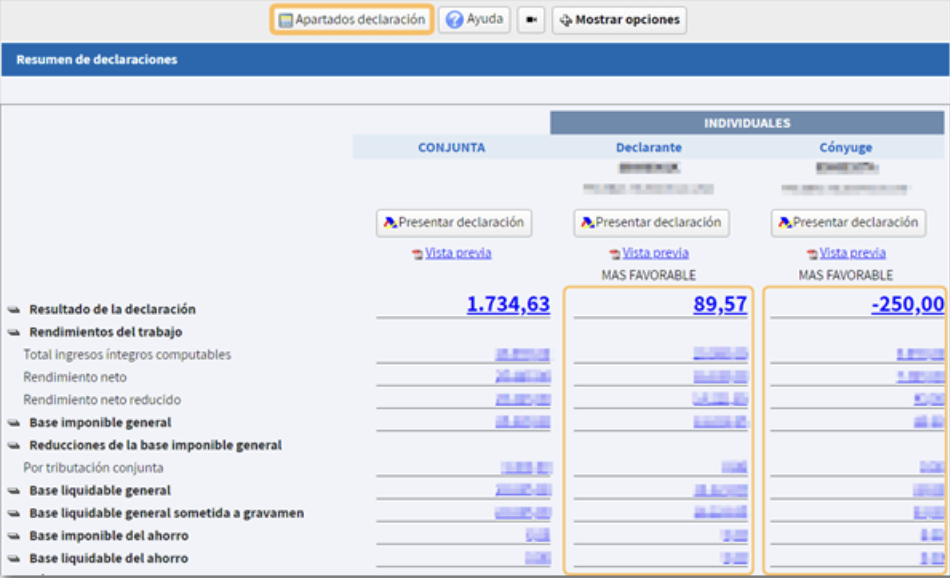
Task: Expand Resultado de la declaración row arrow
Action: click(x=14, y=310)
